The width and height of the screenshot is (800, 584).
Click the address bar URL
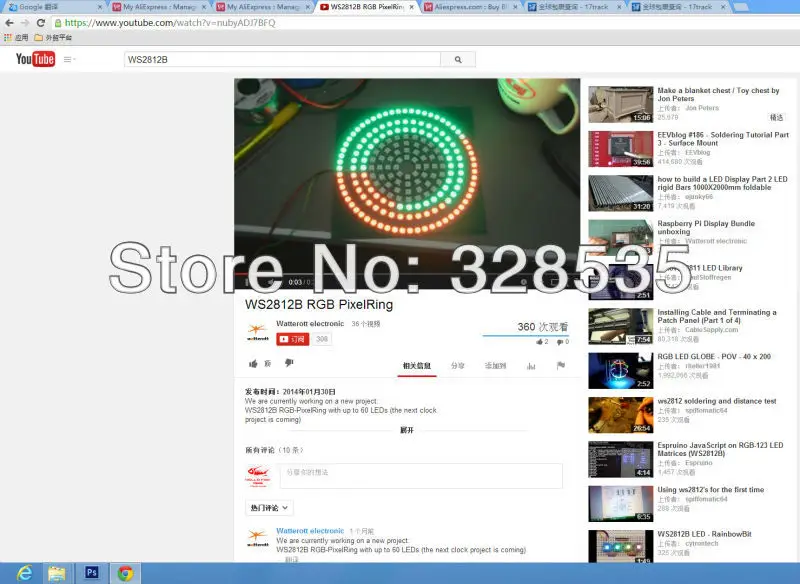pos(170,23)
